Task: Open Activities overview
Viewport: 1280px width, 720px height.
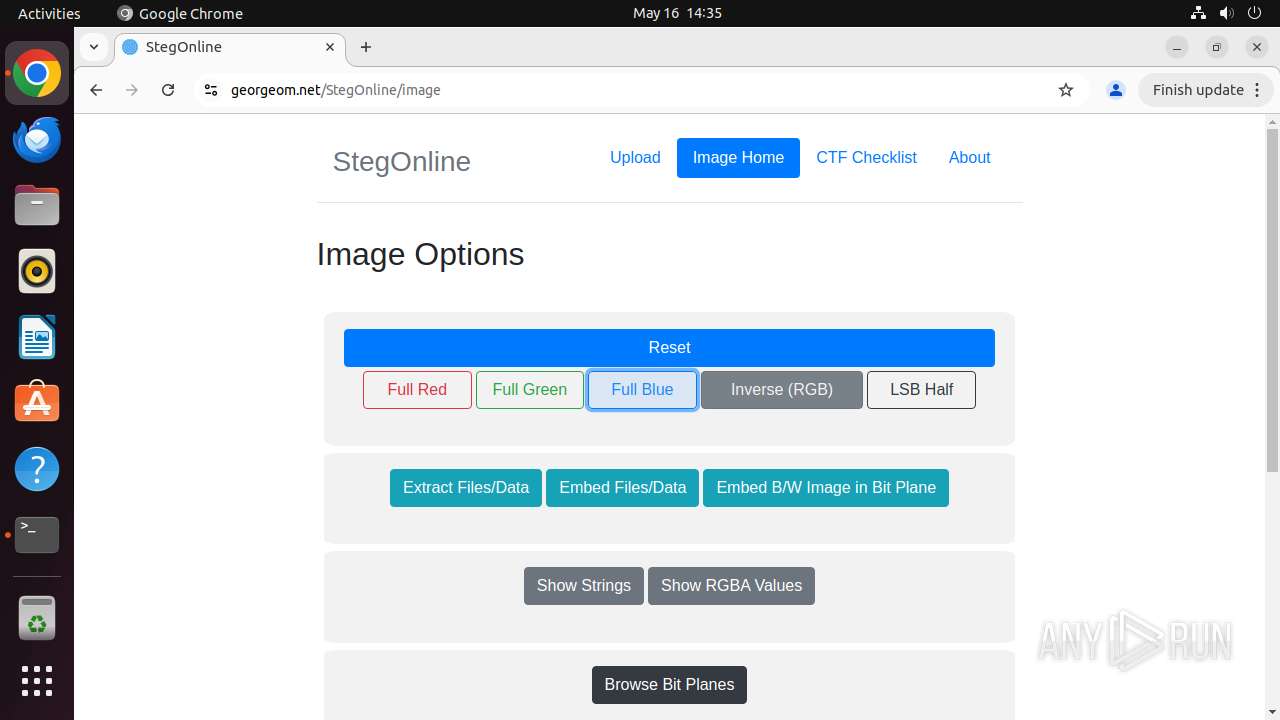Action: (49, 13)
